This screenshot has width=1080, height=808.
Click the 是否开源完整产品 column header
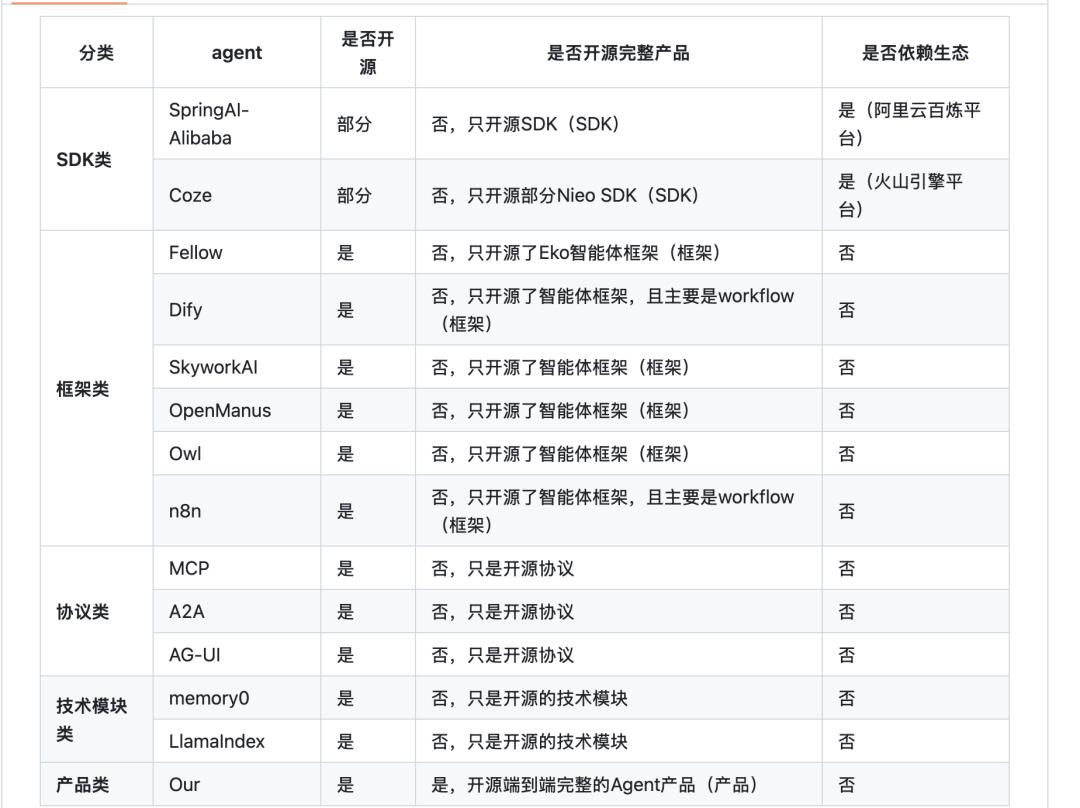pos(619,52)
